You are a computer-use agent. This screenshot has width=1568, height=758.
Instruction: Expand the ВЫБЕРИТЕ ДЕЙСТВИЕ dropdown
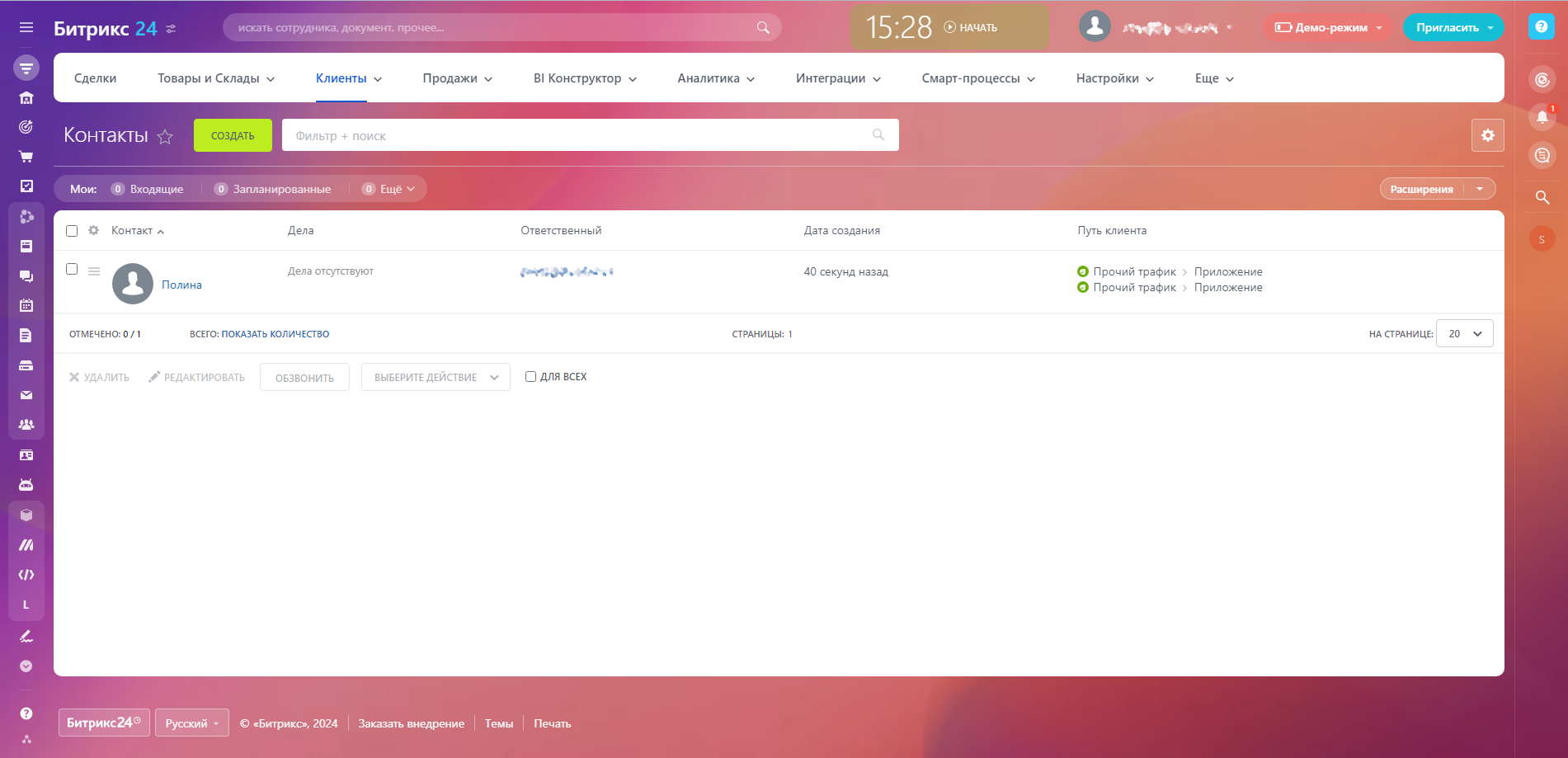pyautogui.click(x=436, y=378)
